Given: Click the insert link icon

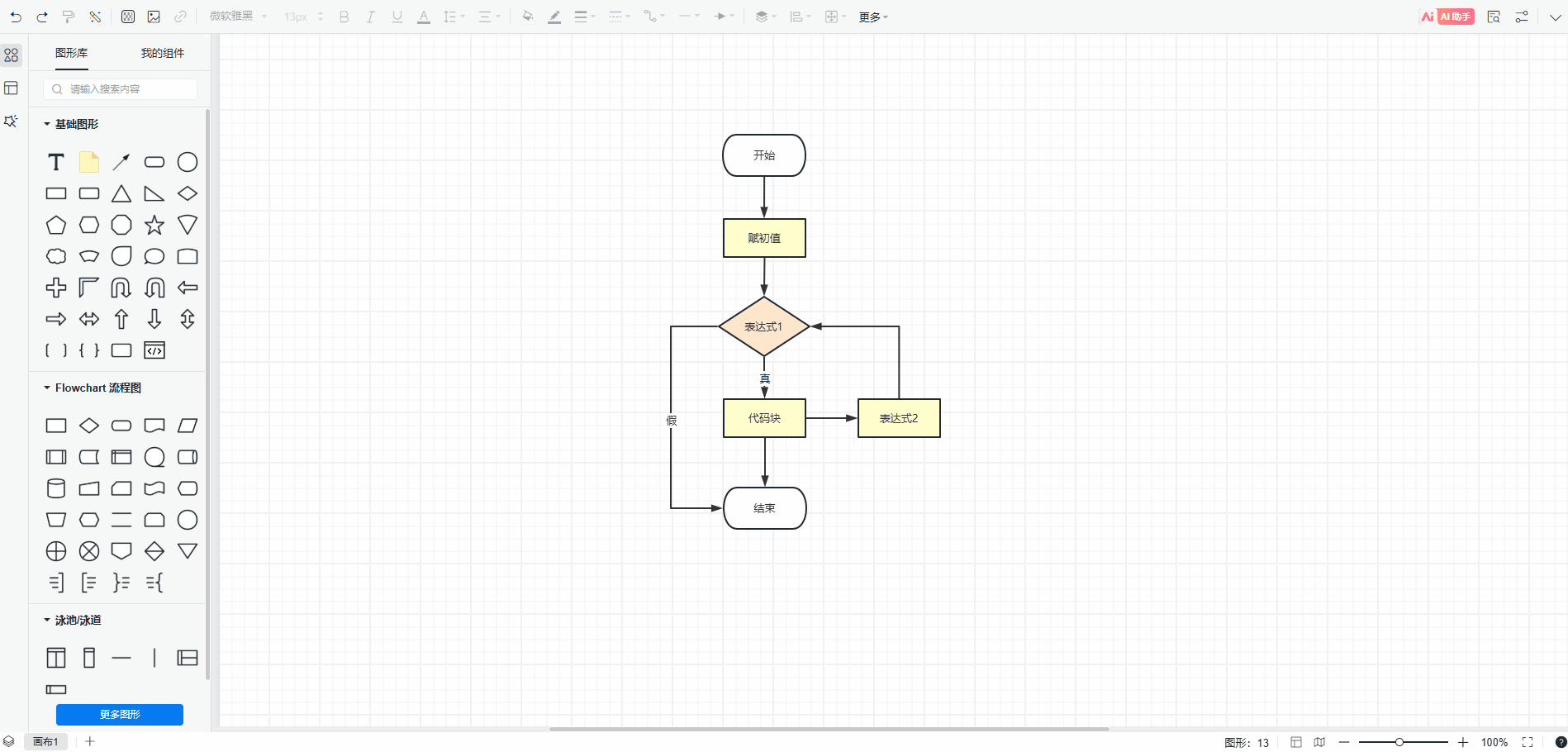Looking at the screenshot, I should [180, 17].
